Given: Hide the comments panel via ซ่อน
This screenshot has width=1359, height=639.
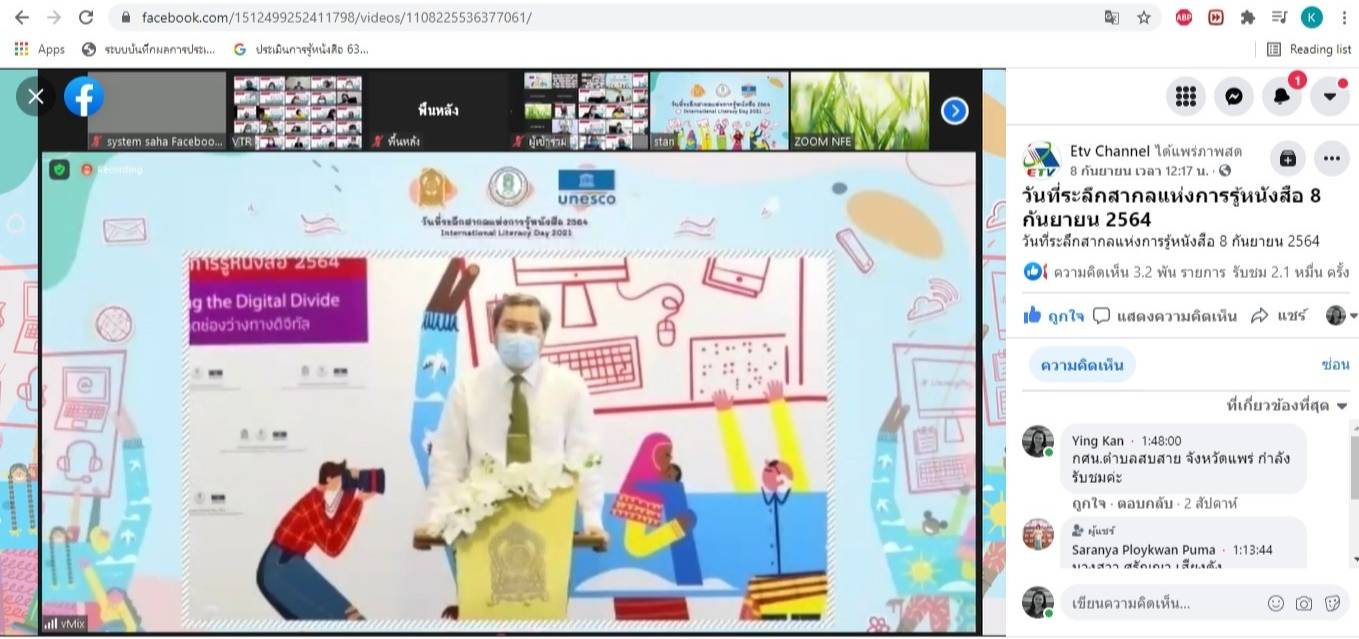Looking at the screenshot, I should (x=1335, y=365).
